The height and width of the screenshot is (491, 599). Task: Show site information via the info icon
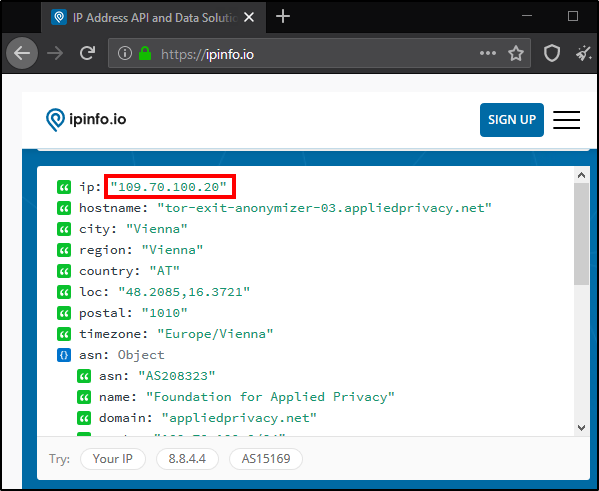[x=125, y=53]
